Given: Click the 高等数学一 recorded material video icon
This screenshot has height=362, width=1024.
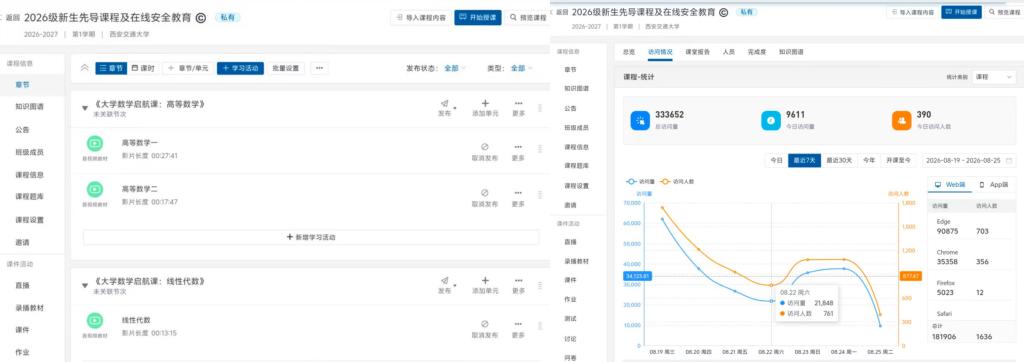Looking at the screenshot, I should (x=95, y=143).
